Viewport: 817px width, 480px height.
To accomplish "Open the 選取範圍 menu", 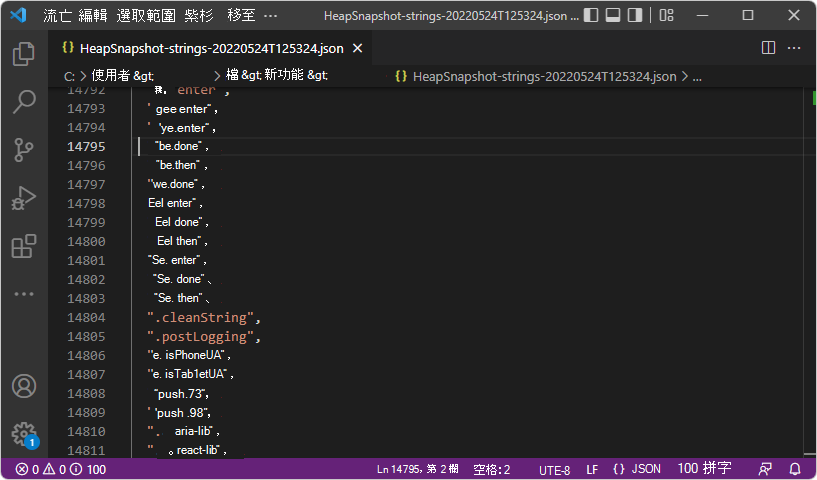I will coord(146,16).
